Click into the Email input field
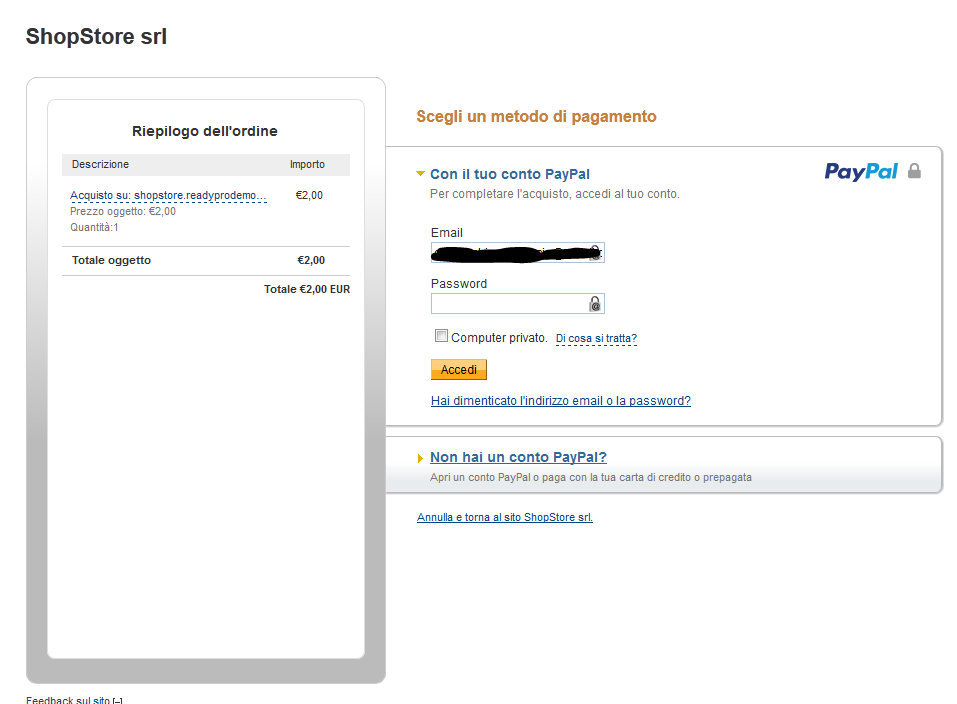957x704 pixels. click(x=508, y=252)
